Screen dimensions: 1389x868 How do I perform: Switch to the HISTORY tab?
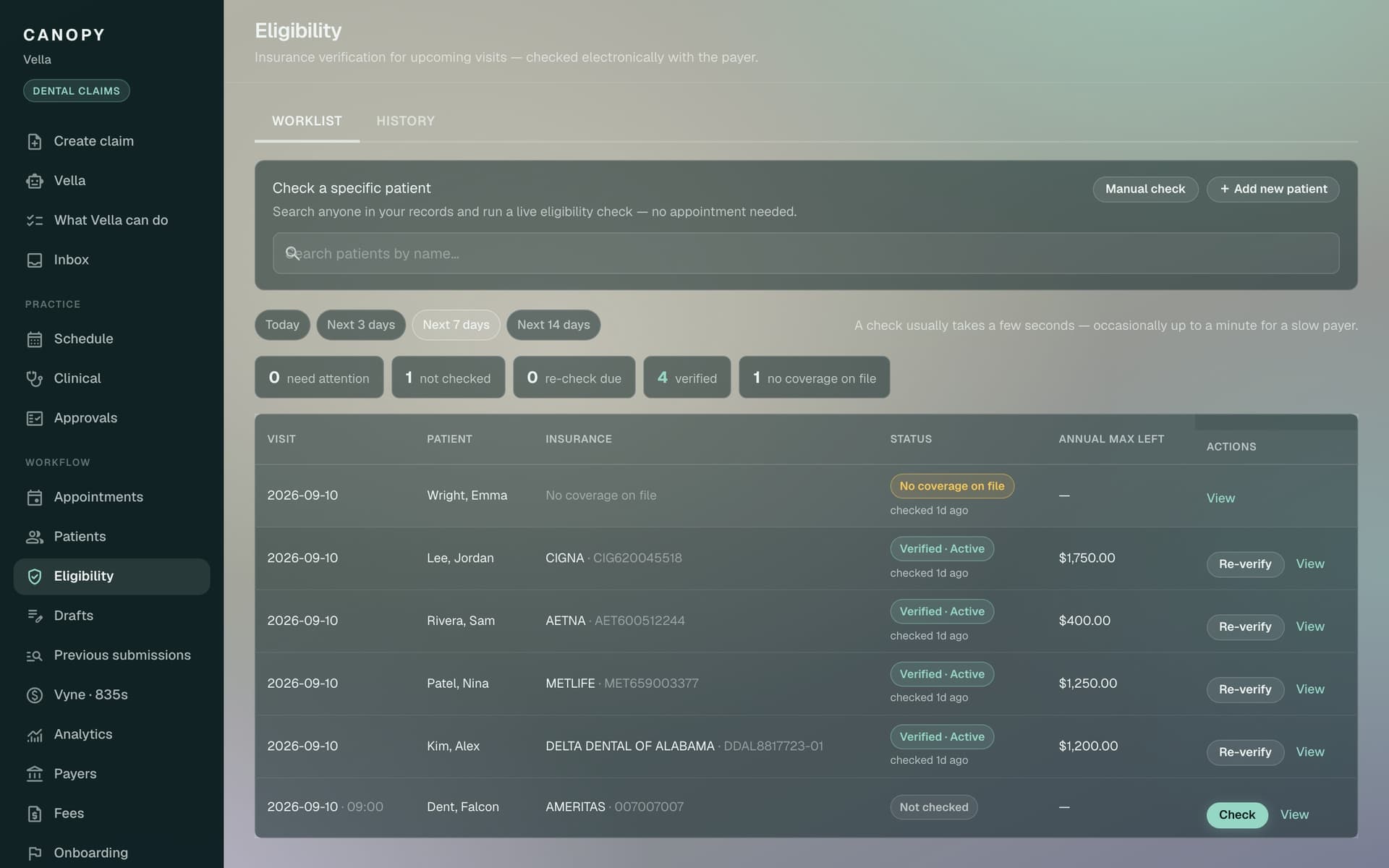(x=405, y=121)
